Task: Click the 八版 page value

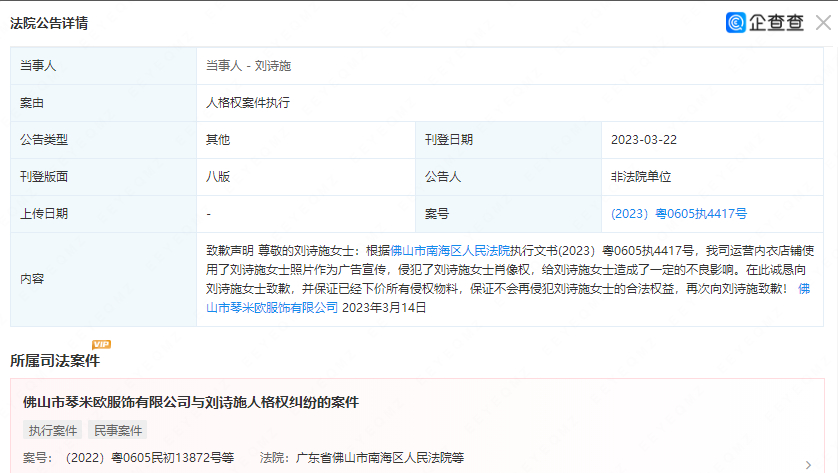Action: [218, 177]
